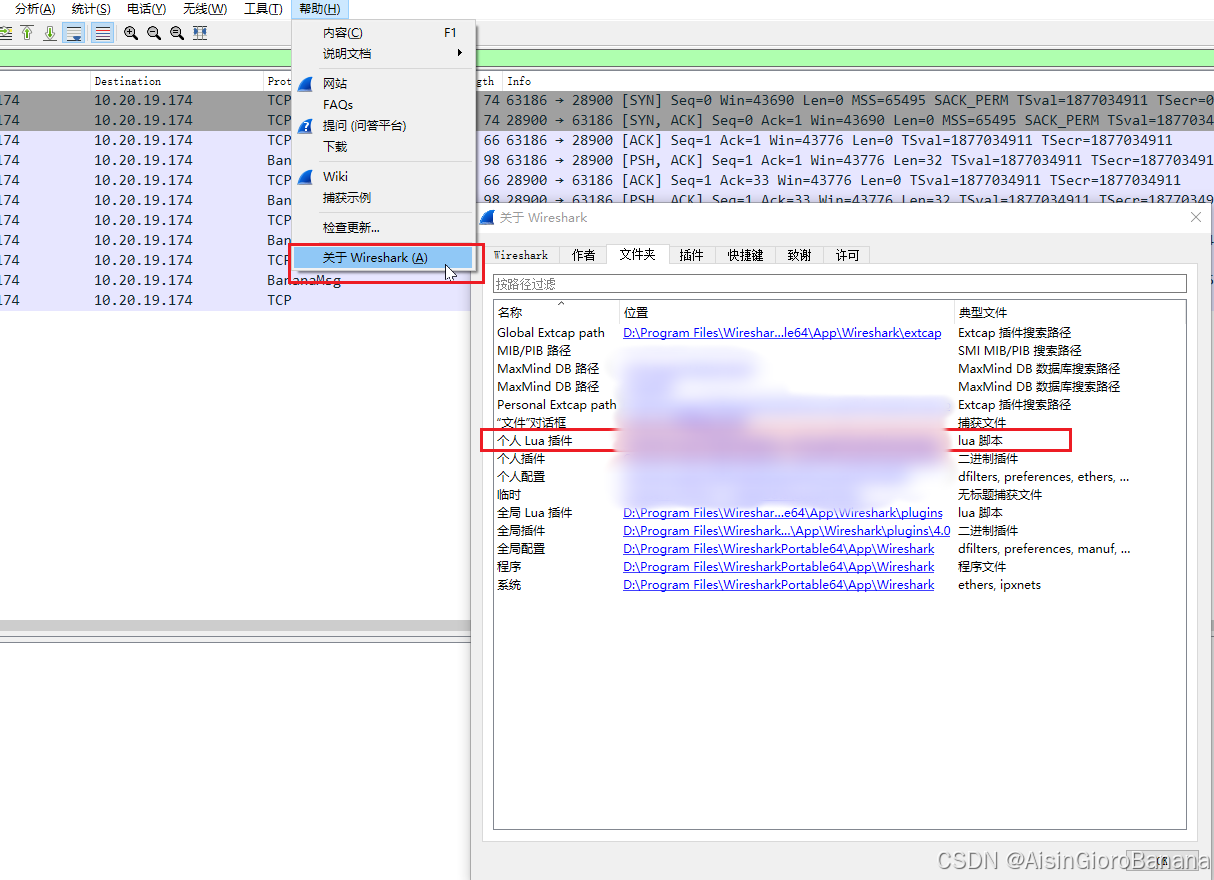Image resolution: width=1214 pixels, height=880 pixels.
Task: Focus the 按路径过滤 filter field
Action: tap(840, 284)
